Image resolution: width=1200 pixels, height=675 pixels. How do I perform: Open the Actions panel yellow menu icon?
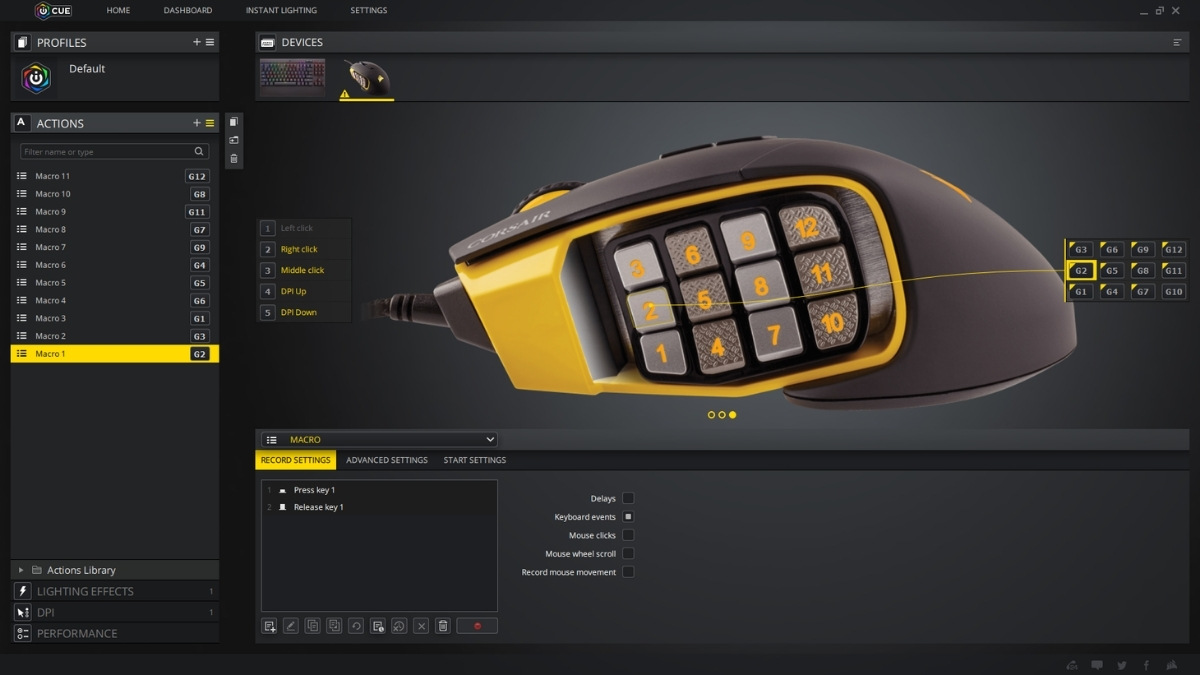coord(210,123)
